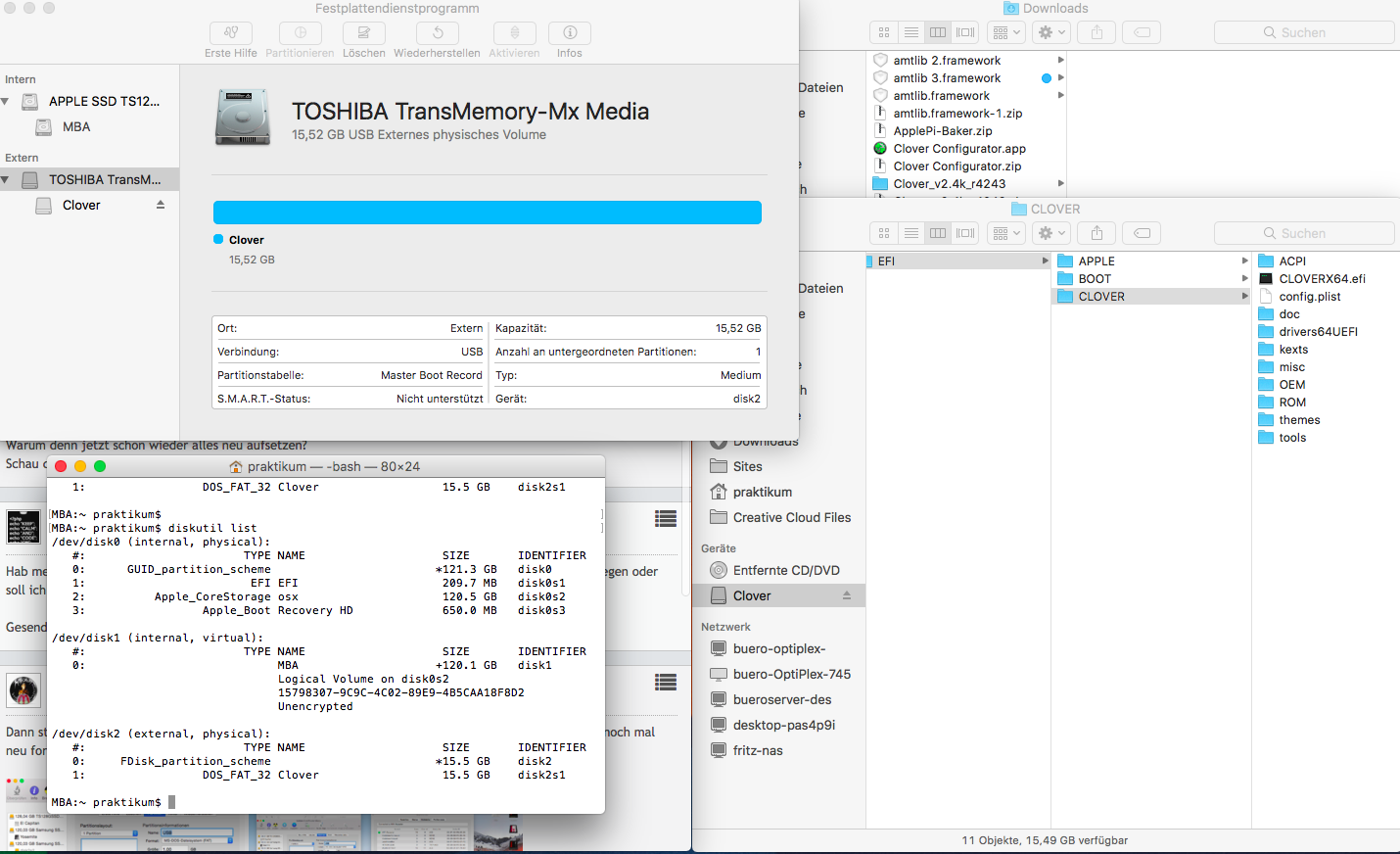The image size is (1400, 854).
Task: Eject Clover volume in Disk Utility sidebar
Action: (x=161, y=205)
